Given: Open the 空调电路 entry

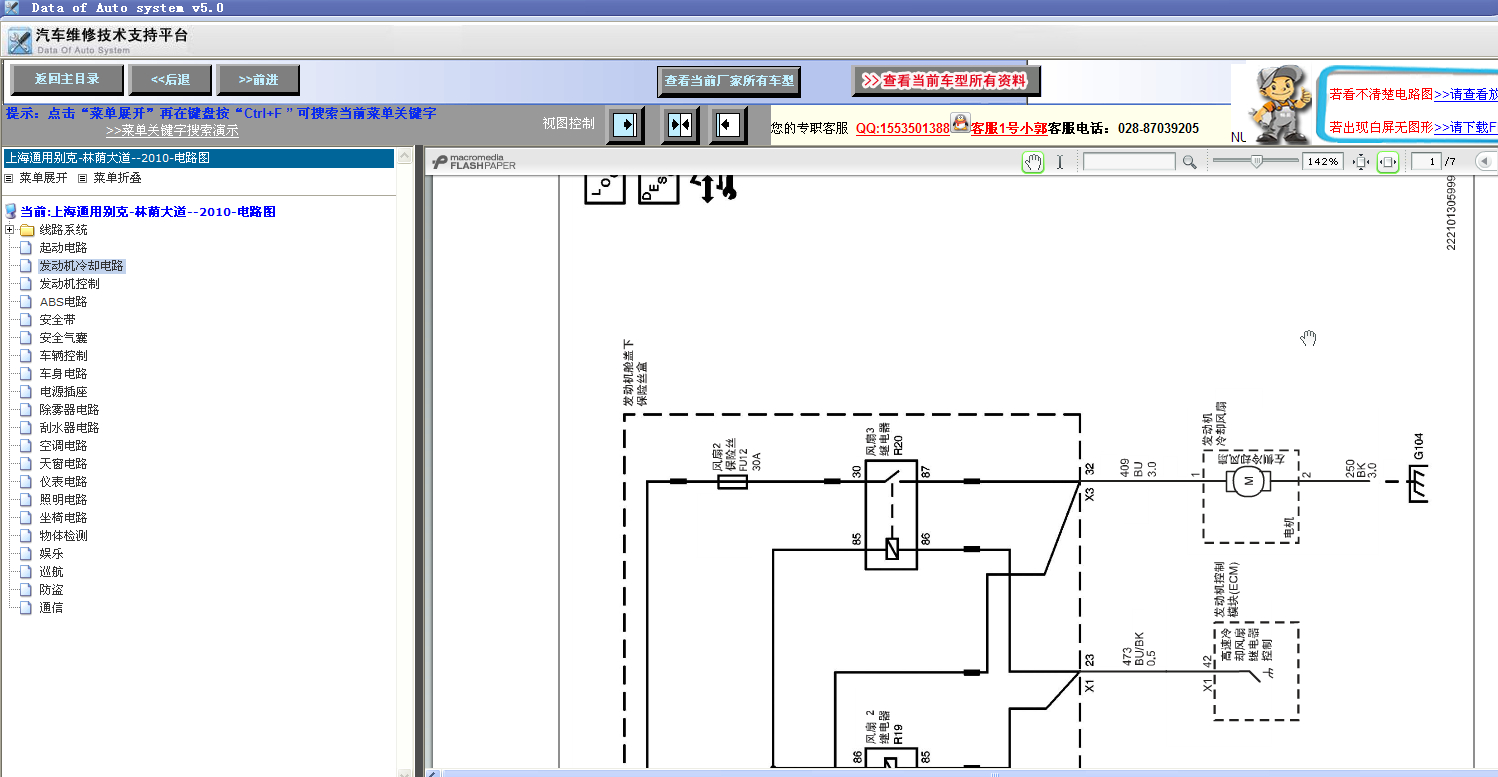Looking at the screenshot, I should click(63, 446).
